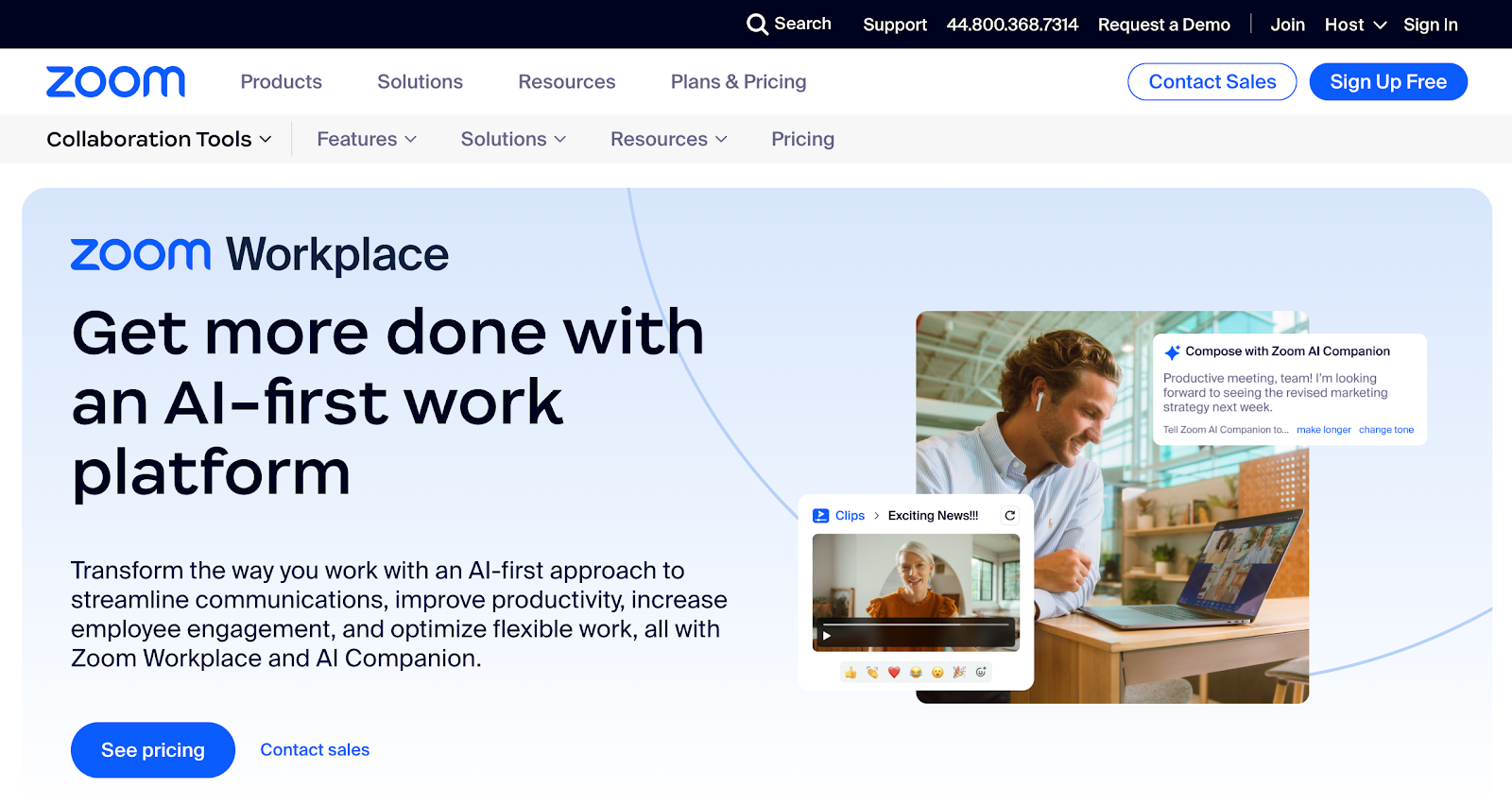React with the thumbs up emoji
The height and width of the screenshot is (805, 1512).
click(x=850, y=673)
